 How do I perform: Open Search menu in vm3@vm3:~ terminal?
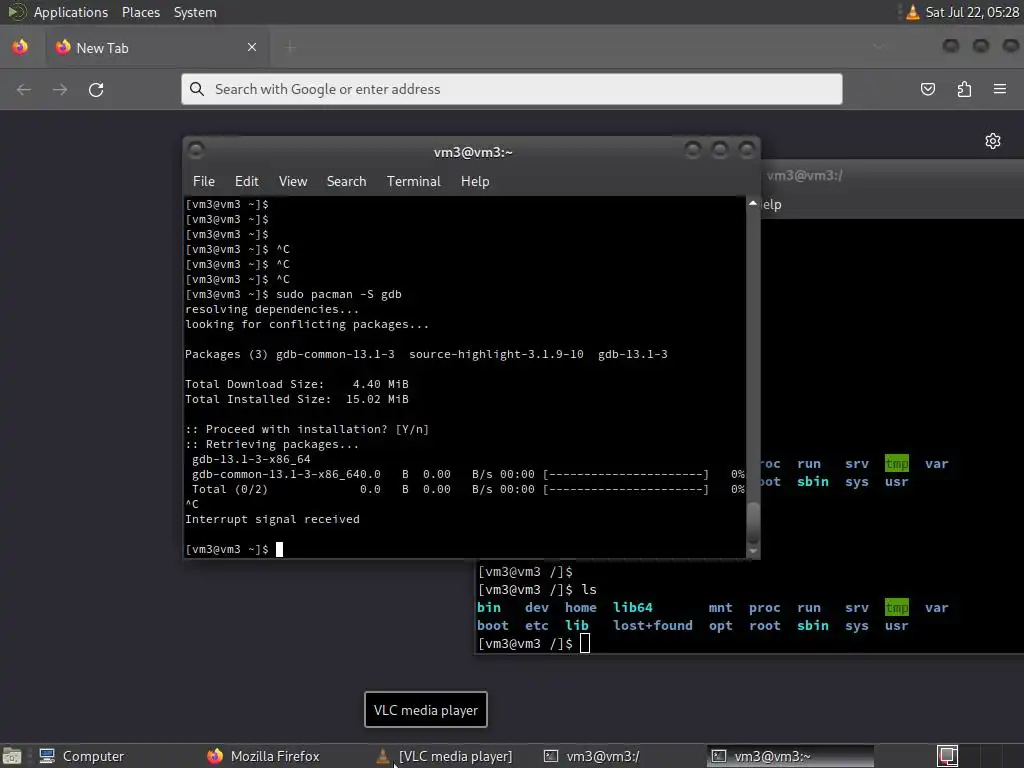pyautogui.click(x=346, y=182)
